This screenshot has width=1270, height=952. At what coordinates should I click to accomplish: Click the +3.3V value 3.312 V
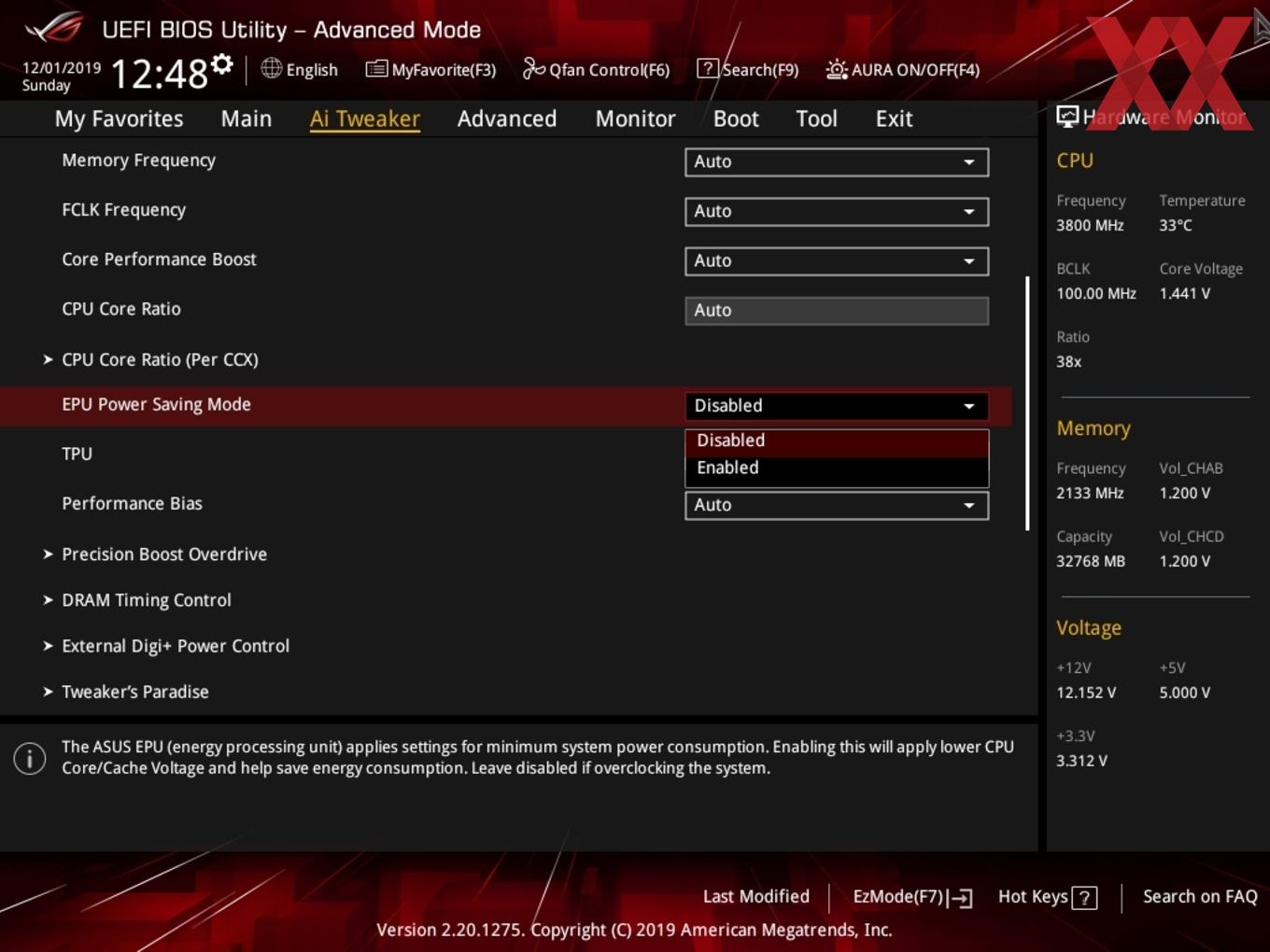pos(1081,761)
